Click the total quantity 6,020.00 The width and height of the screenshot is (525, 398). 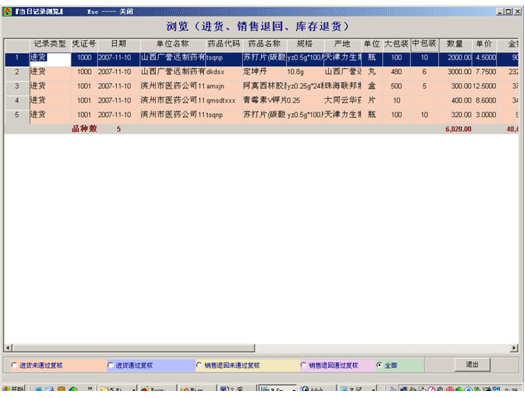click(x=458, y=129)
